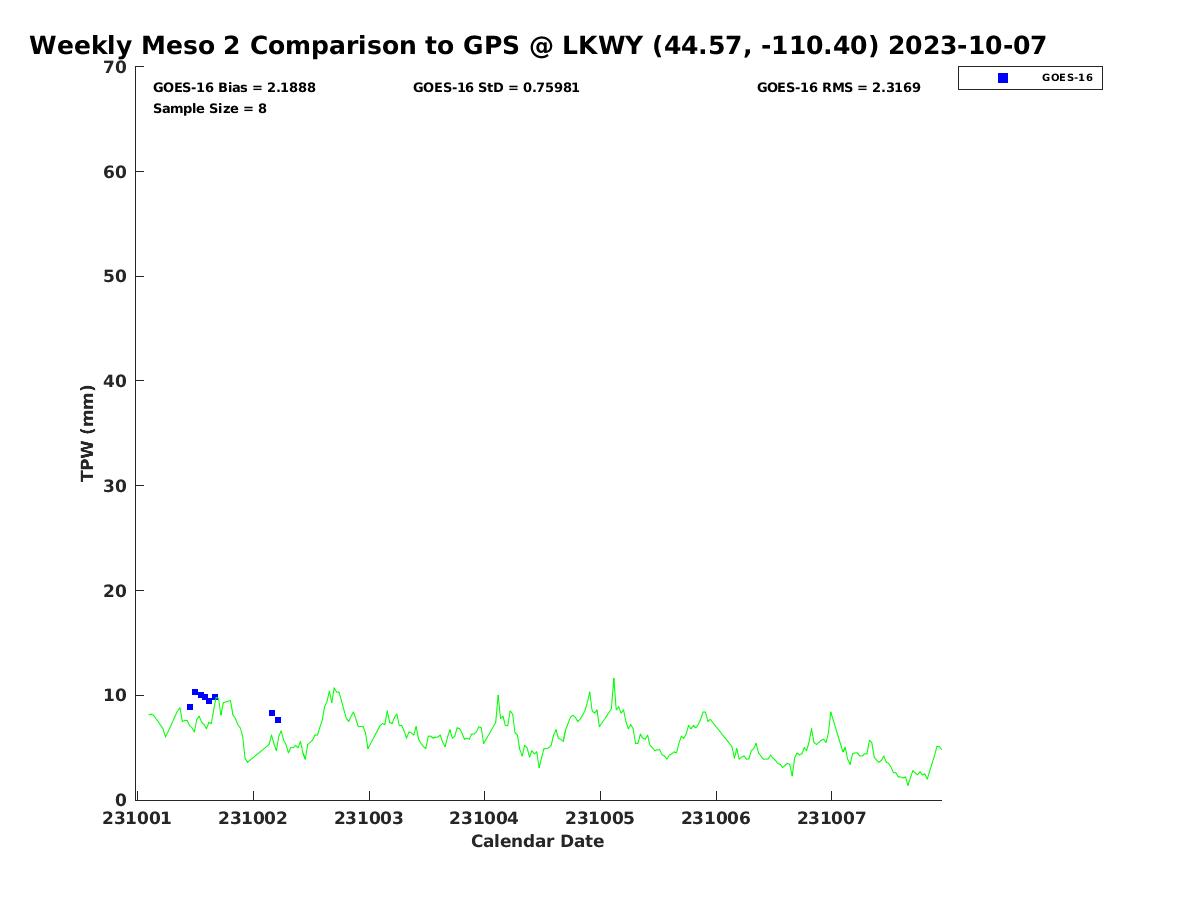The image size is (1200, 900).
Task: Click the highest green GPS peak near 231005
Action: pyautogui.click(x=614, y=679)
